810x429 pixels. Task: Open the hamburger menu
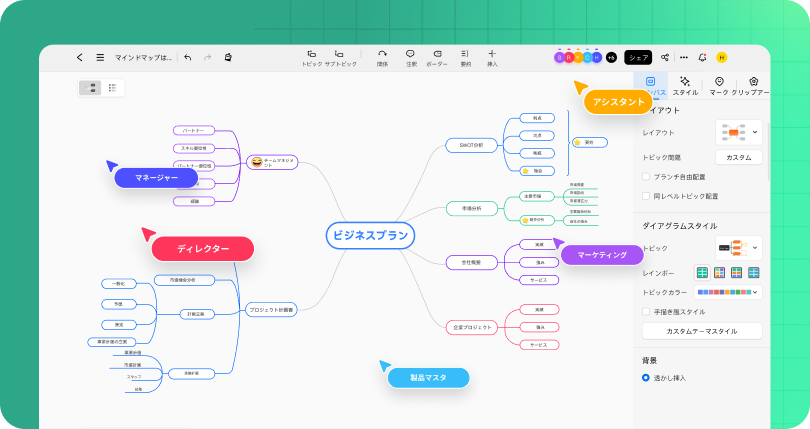[x=100, y=58]
